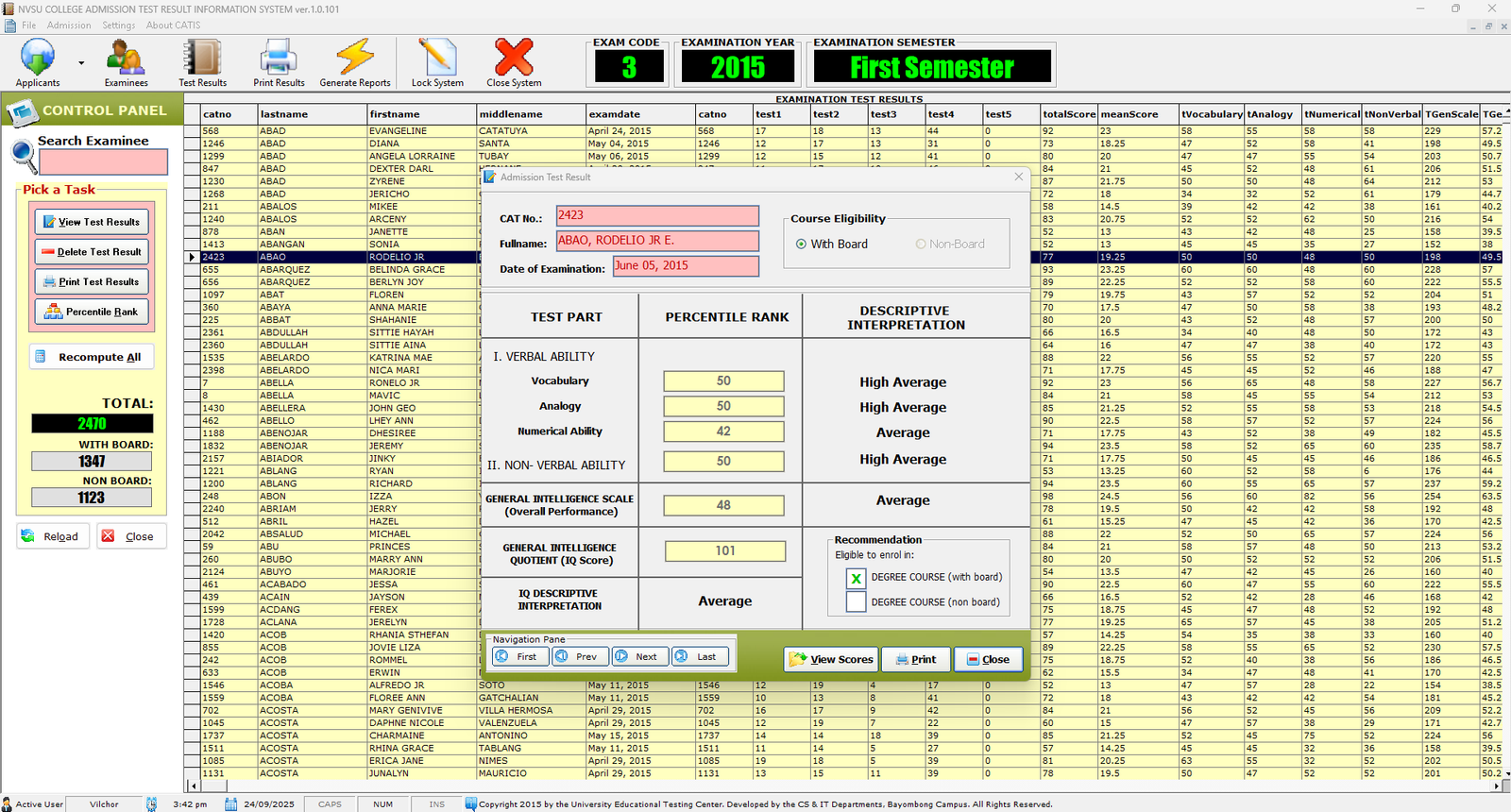Check the Degree Course (non board) checkbox
The width and height of the screenshot is (1511, 812).
(x=856, y=602)
